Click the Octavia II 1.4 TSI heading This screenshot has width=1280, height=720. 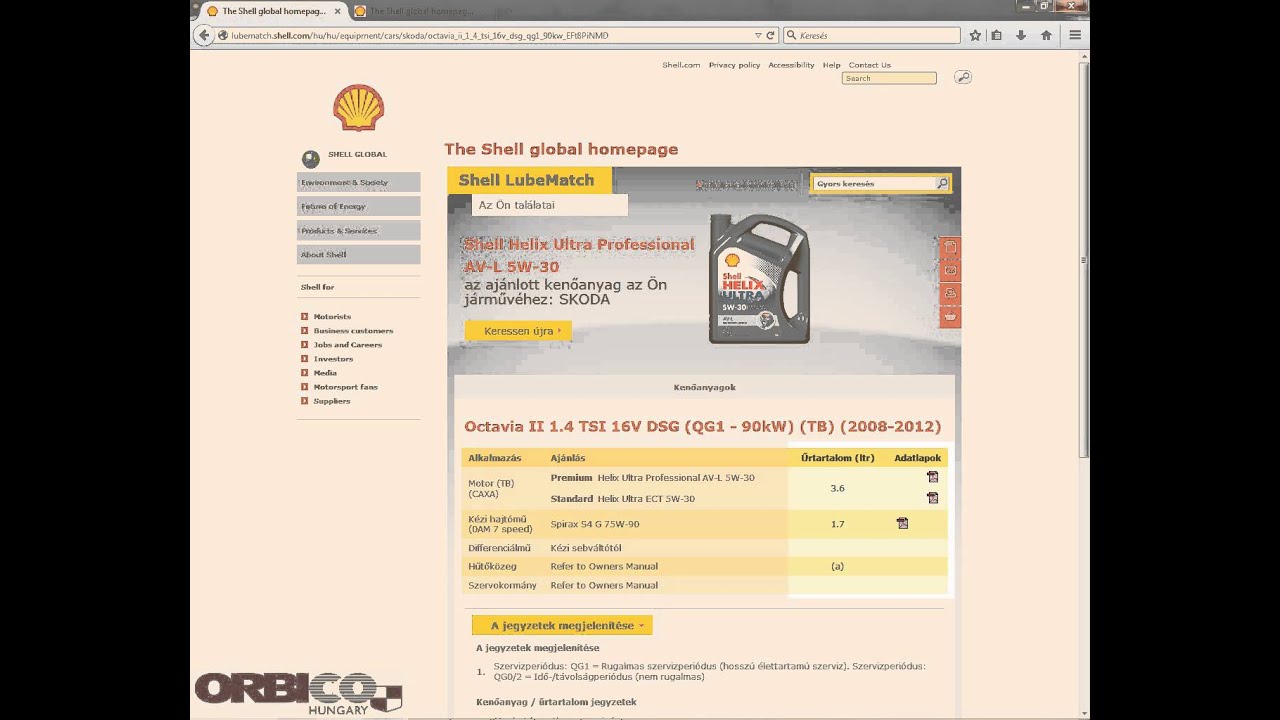pos(702,426)
